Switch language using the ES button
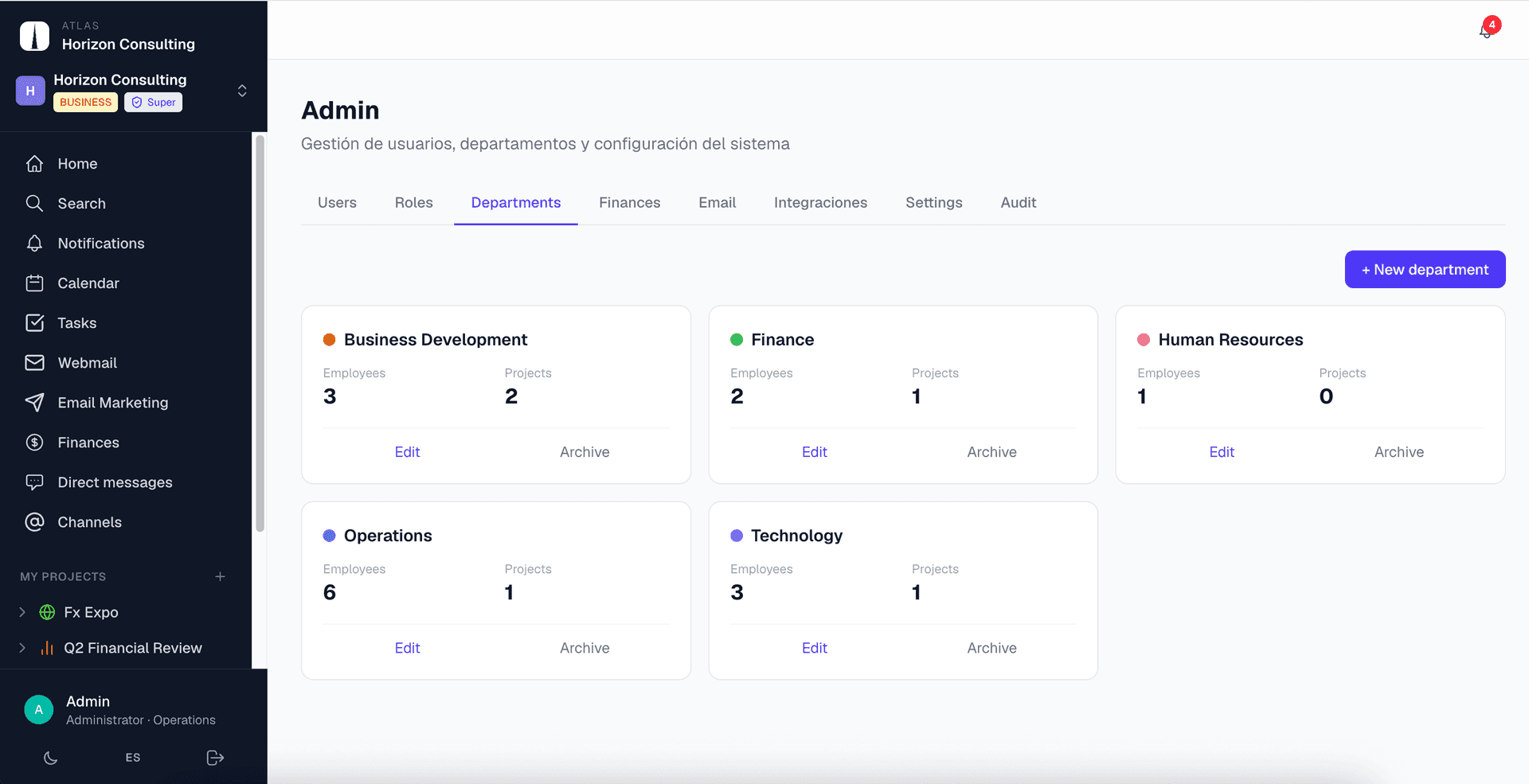1529x784 pixels. (133, 758)
